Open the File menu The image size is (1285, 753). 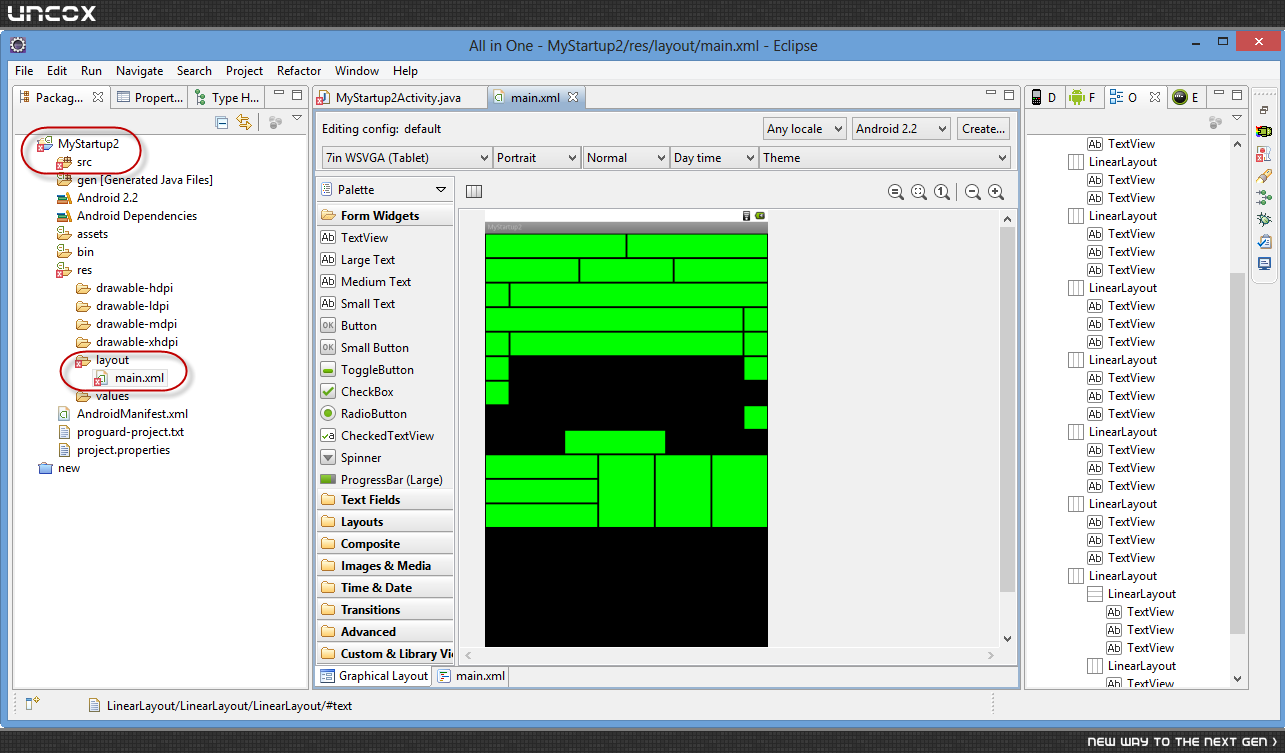coord(24,71)
